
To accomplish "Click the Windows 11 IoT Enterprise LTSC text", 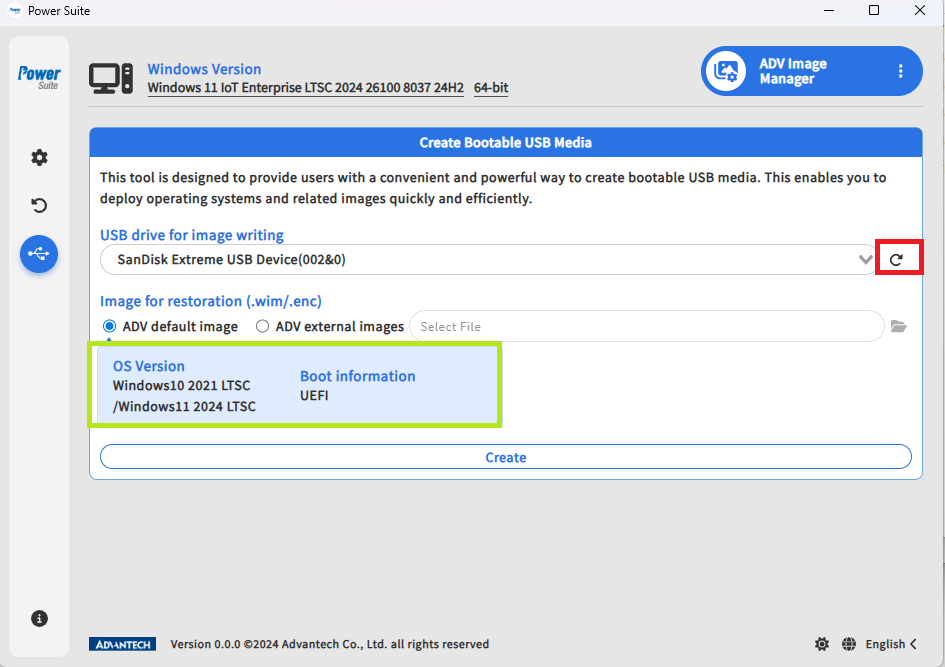I will [306, 87].
